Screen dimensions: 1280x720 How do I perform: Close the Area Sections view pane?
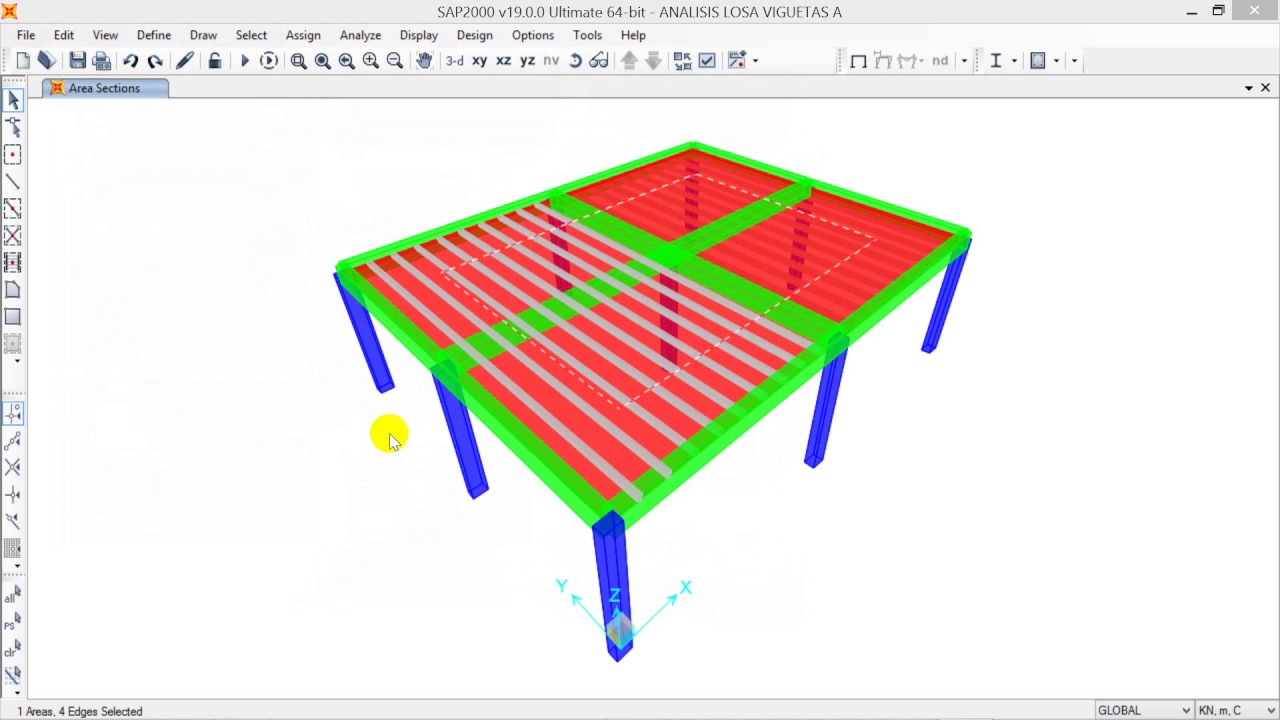(1265, 88)
